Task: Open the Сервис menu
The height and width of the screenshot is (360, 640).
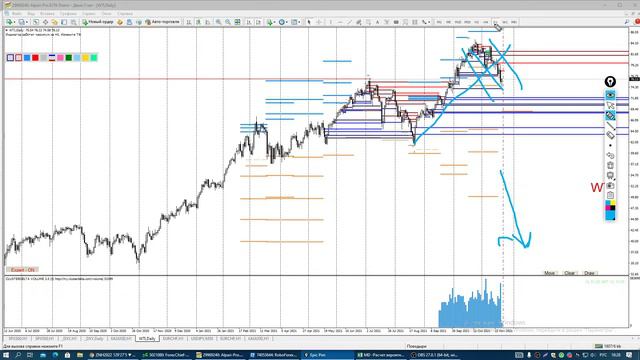Action: 89,13
